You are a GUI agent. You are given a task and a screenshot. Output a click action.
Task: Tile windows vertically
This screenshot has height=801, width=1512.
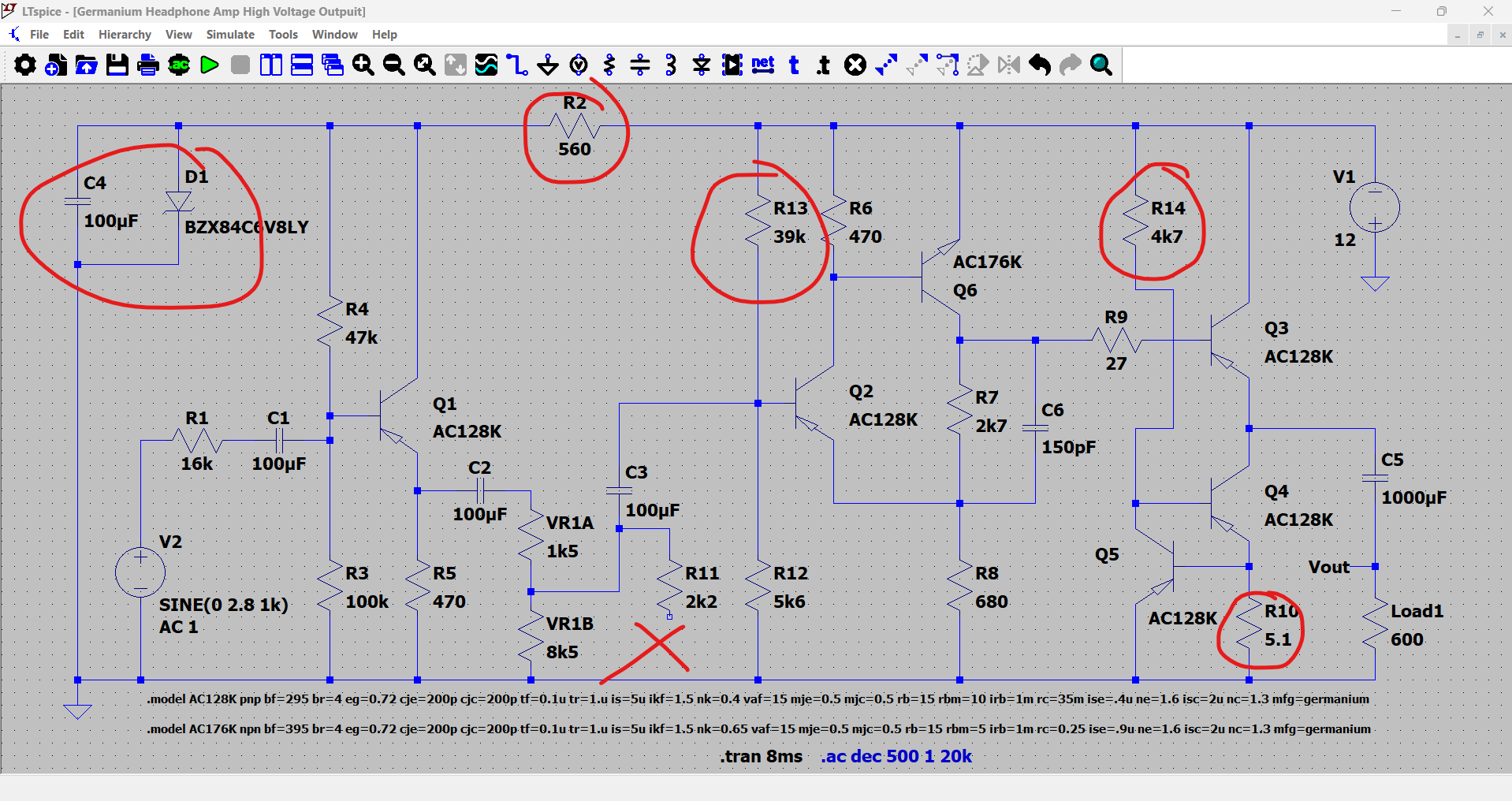tap(271, 65)
